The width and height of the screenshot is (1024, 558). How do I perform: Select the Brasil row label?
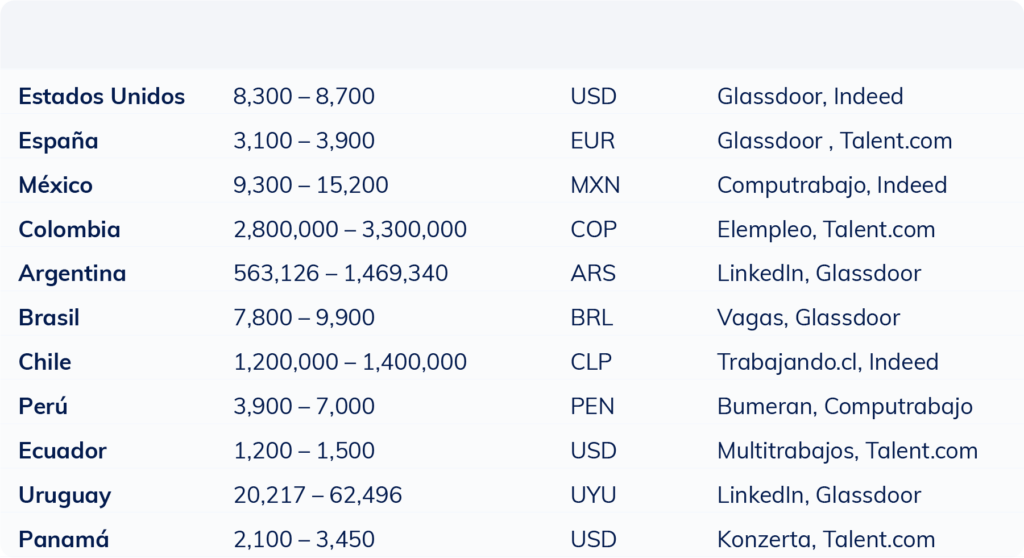click(x=49, y=318)
